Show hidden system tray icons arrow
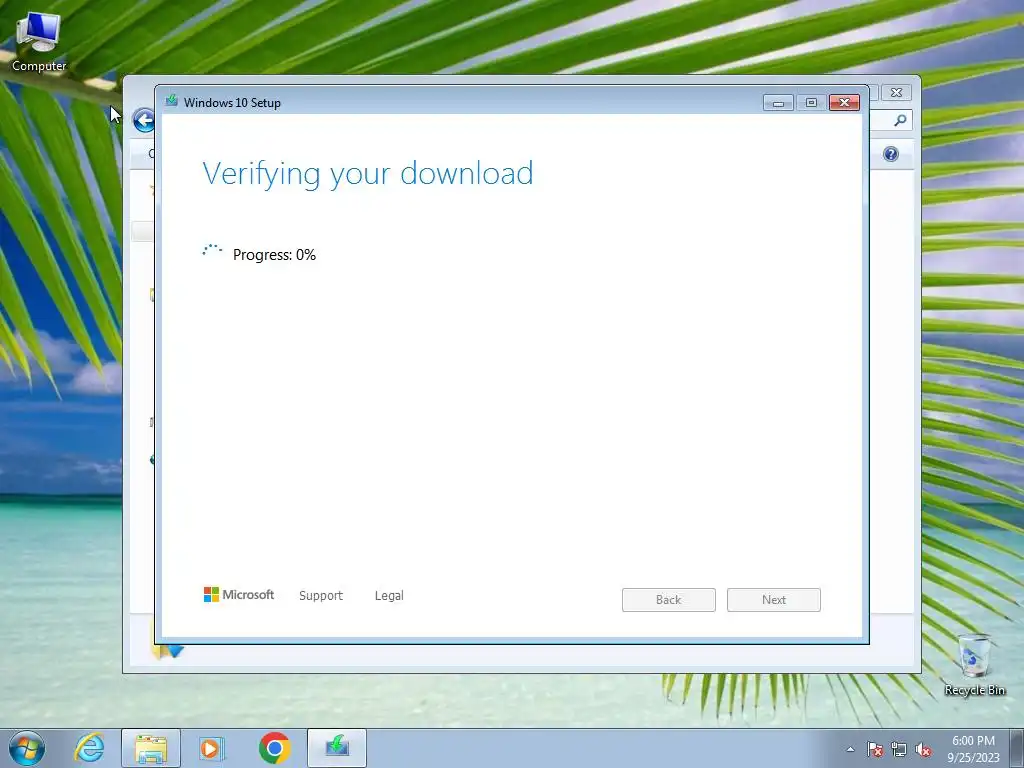Viewport: 1024px width, 768px height. (850, 749)
